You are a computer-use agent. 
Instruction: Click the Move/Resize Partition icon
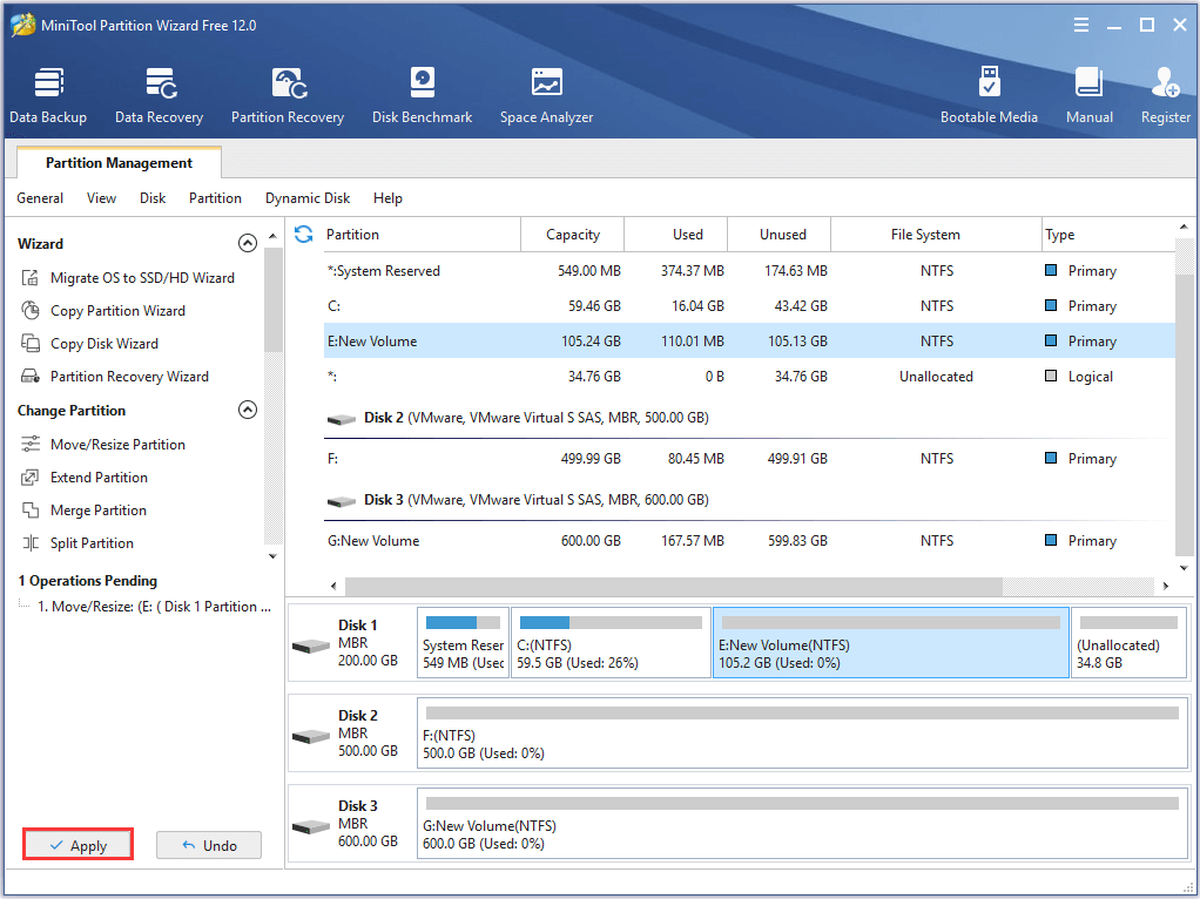pyautogui.click(x=30, y=445)
